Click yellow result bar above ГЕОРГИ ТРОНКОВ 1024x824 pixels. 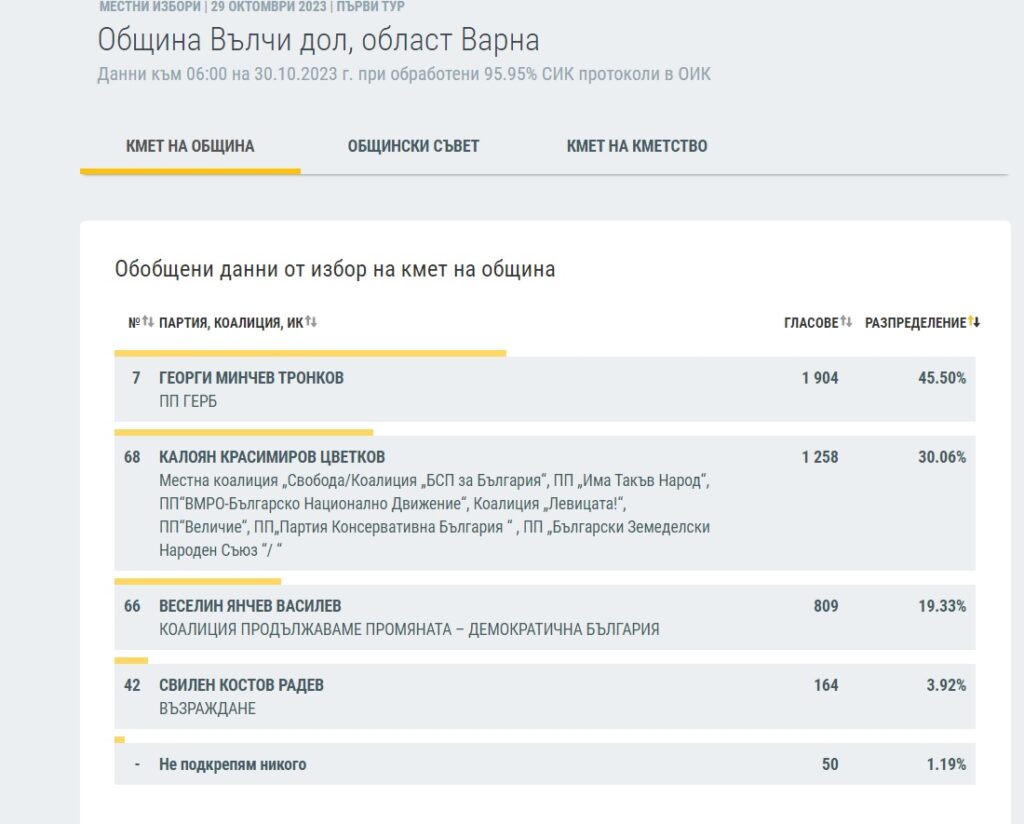310,353
